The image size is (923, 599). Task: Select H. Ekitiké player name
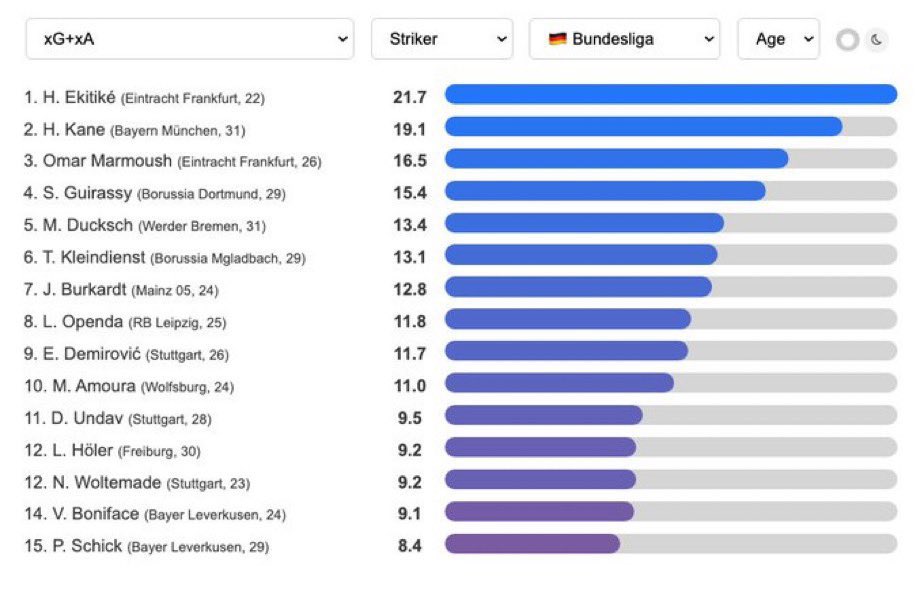79,97
